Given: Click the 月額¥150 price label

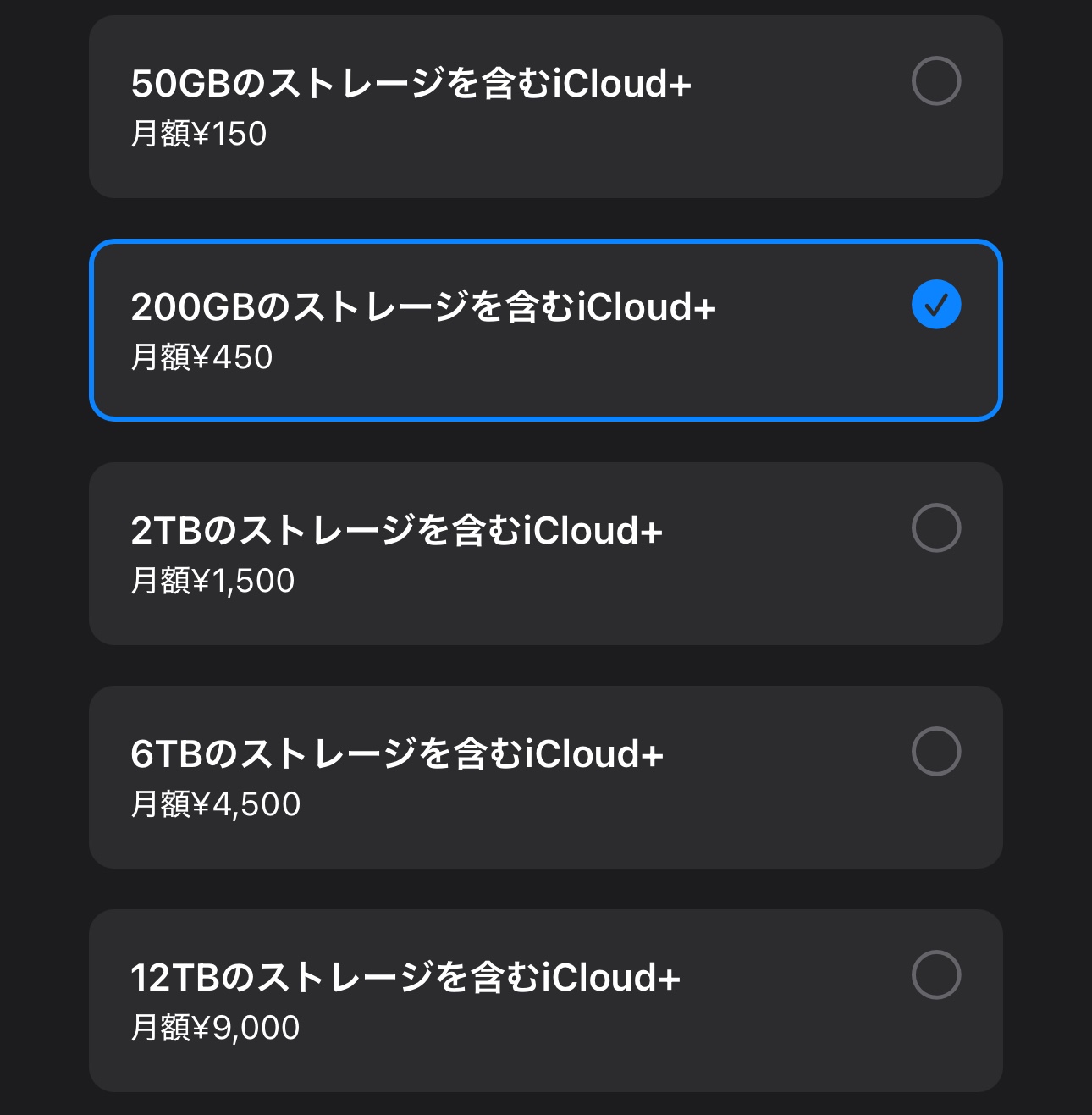Looking at the screenshot, I should click(x=199, y=134).
